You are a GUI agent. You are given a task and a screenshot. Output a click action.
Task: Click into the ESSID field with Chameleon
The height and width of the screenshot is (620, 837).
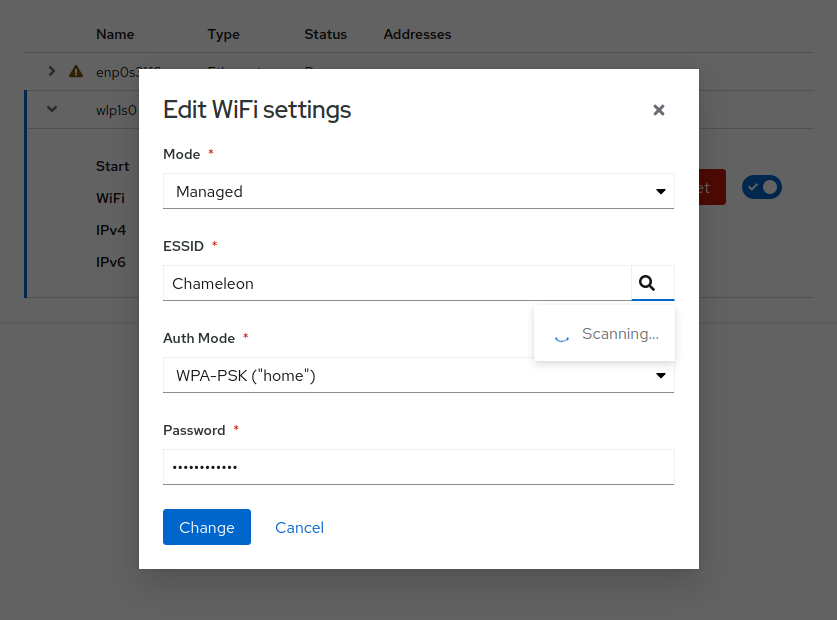pyautogui.click(x=396, y=283)
